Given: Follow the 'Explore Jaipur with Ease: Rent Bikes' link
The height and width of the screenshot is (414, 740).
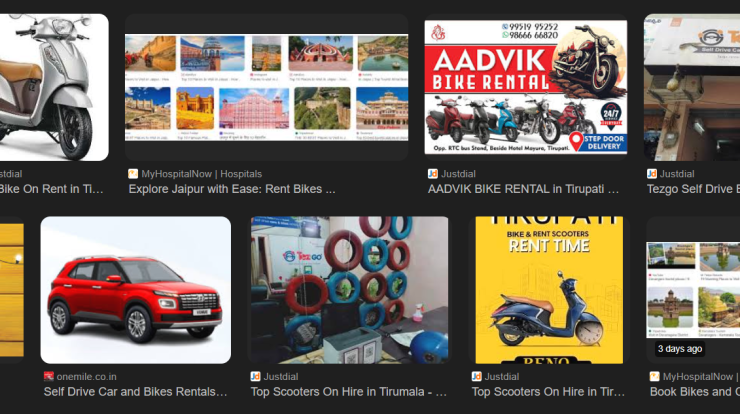Looking at the screenshot, I should pos(232,189).
